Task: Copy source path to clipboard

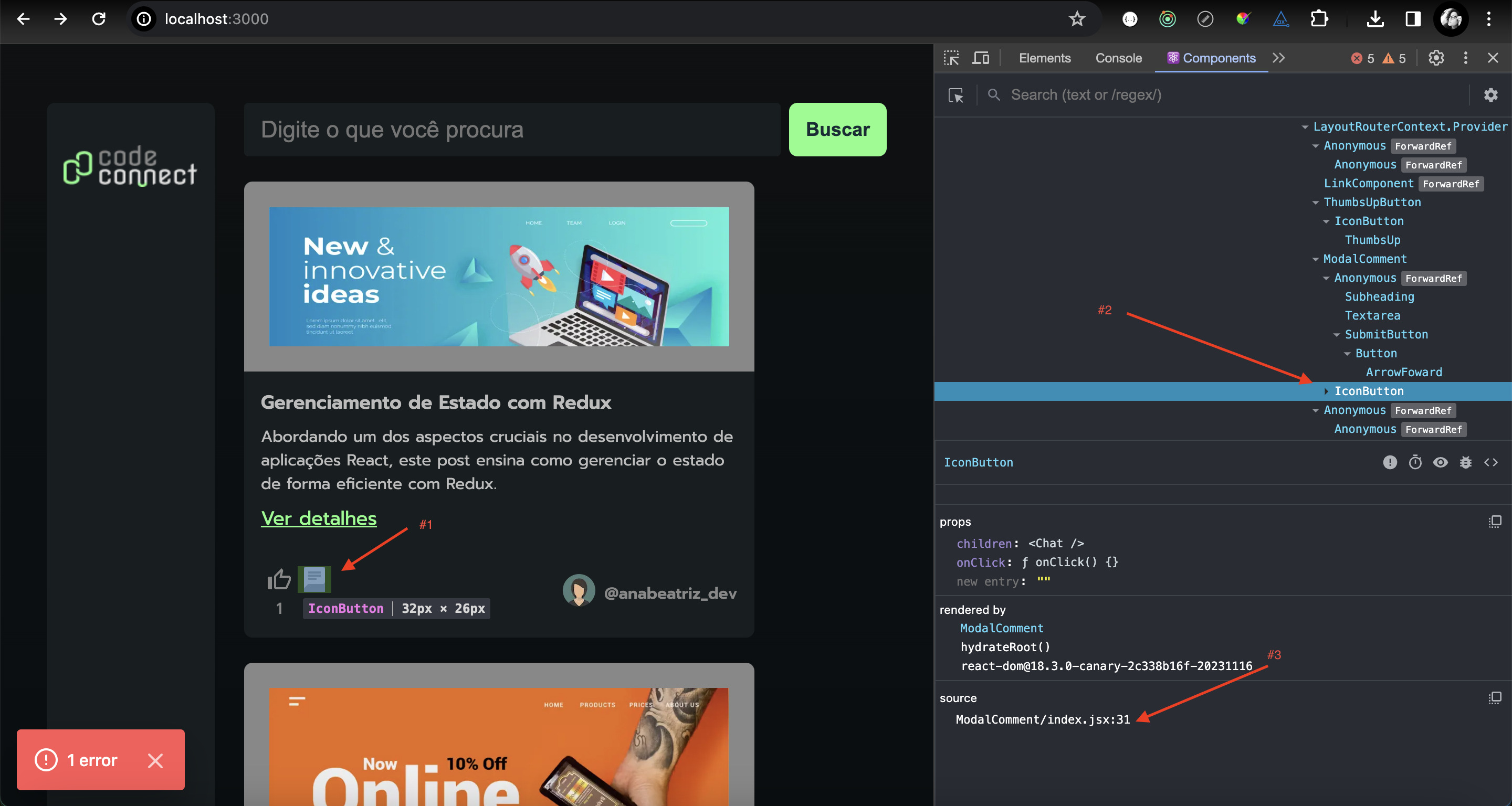Action: [x=1494, y=698]
